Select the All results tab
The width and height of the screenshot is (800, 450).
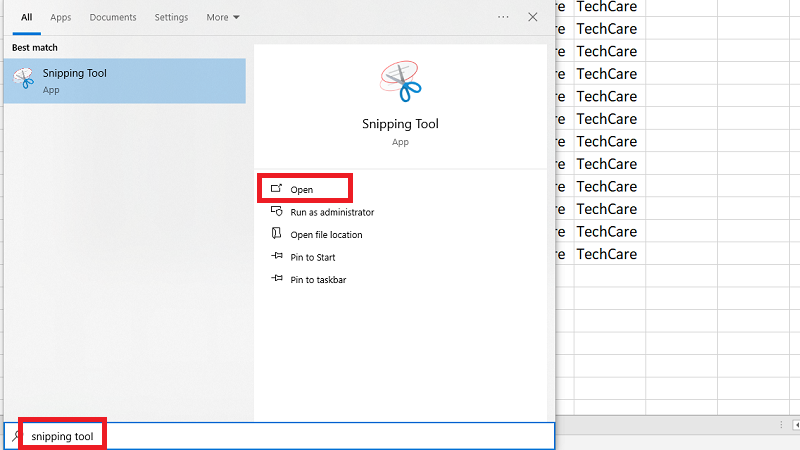click(x=26, y=18)
